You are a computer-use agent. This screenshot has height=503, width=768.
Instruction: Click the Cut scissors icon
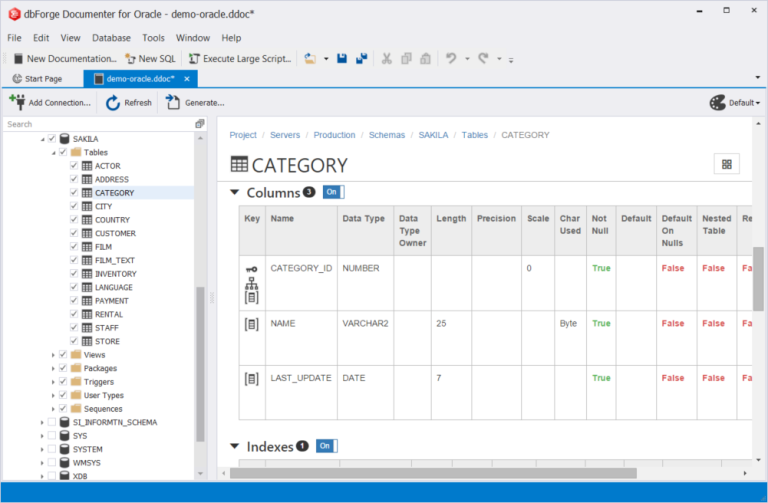[387, 59]
